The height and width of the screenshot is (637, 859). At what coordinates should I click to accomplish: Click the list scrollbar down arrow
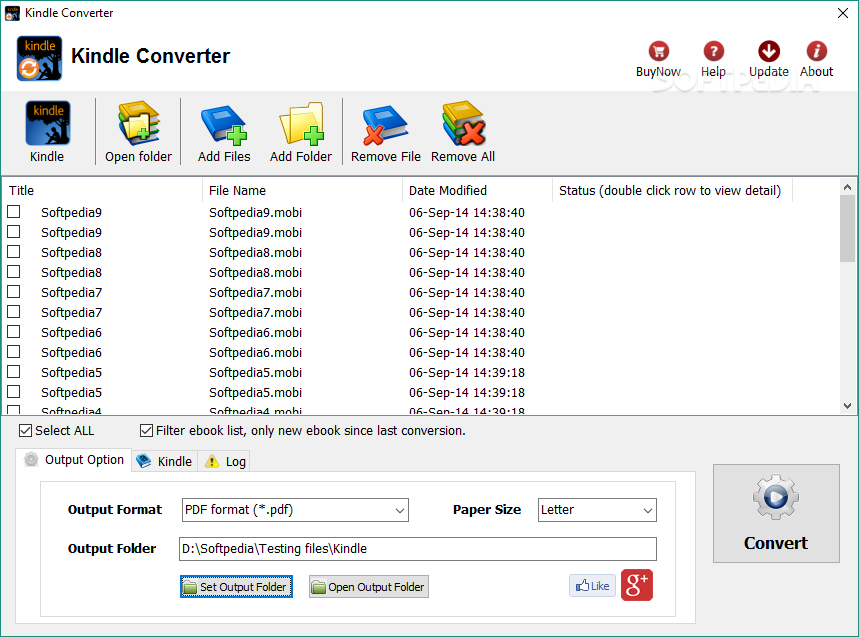tap(847, 406)
